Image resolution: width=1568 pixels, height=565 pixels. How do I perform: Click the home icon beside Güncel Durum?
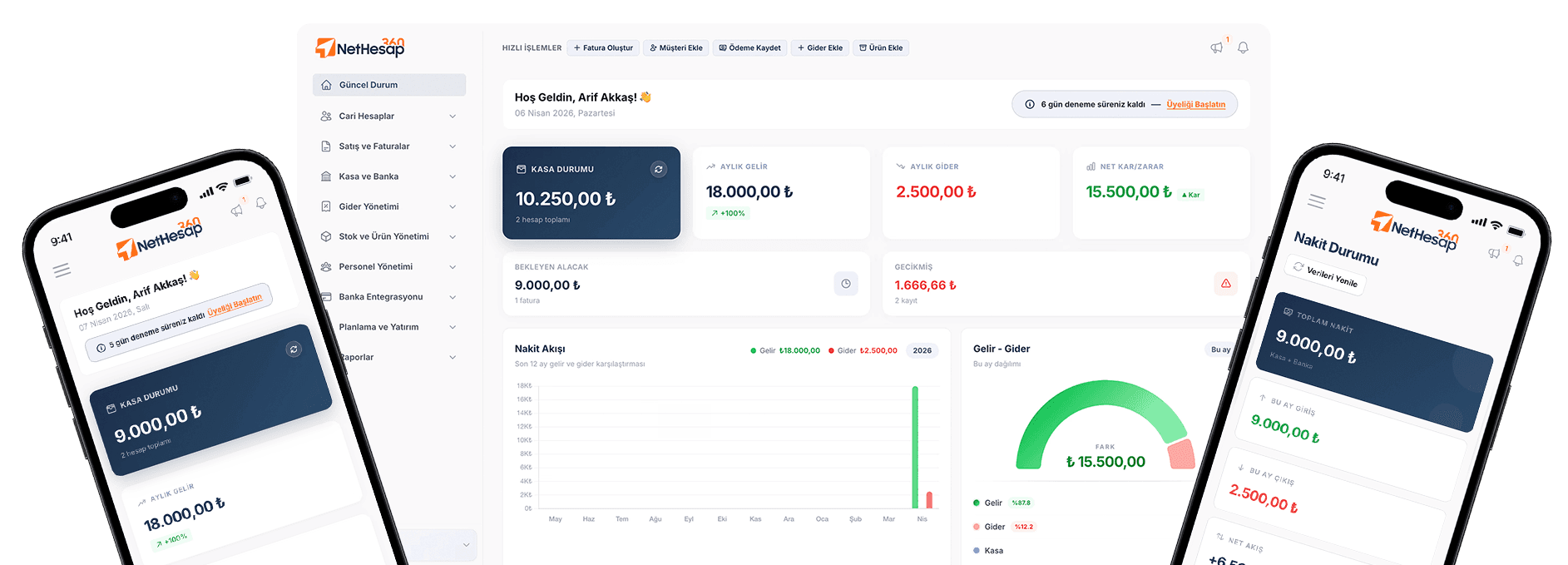(326, 85)
